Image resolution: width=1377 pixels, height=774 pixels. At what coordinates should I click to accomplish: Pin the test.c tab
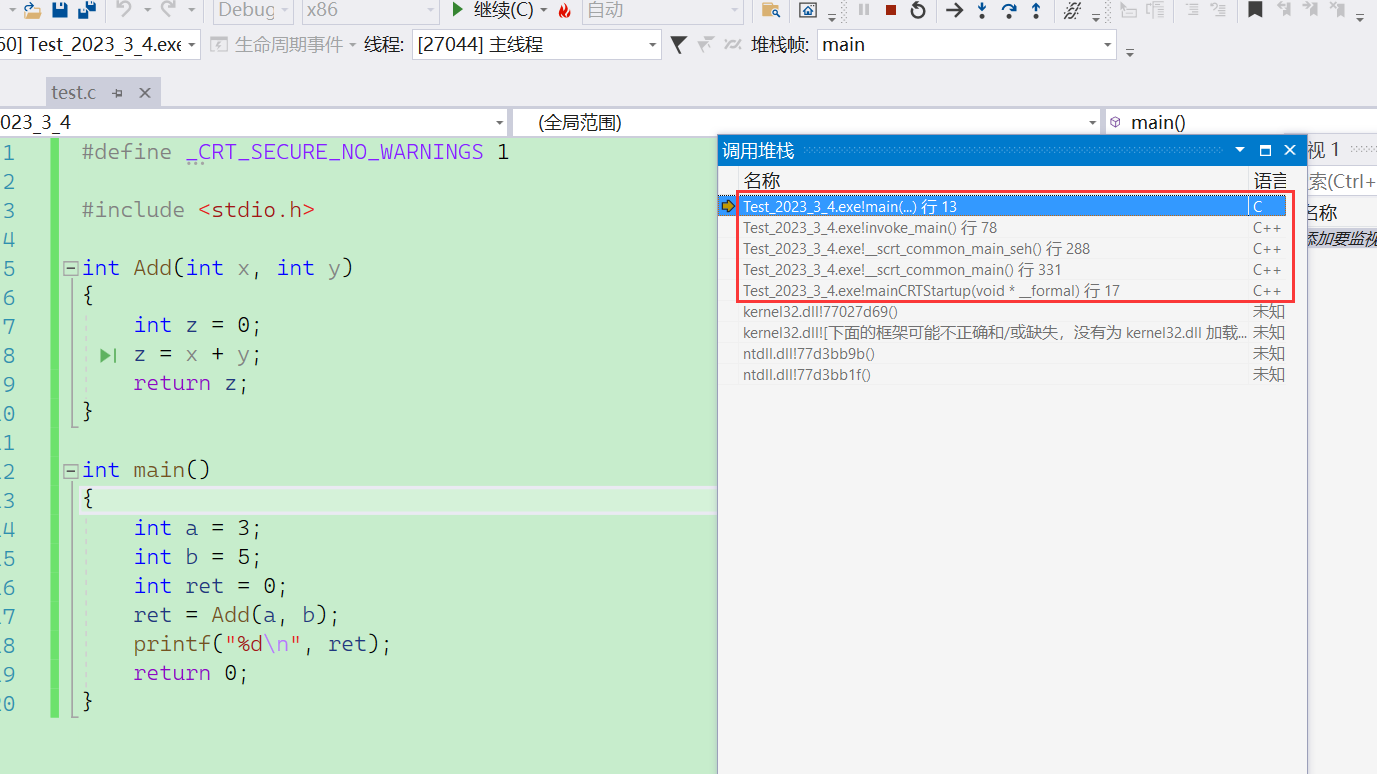117,93
